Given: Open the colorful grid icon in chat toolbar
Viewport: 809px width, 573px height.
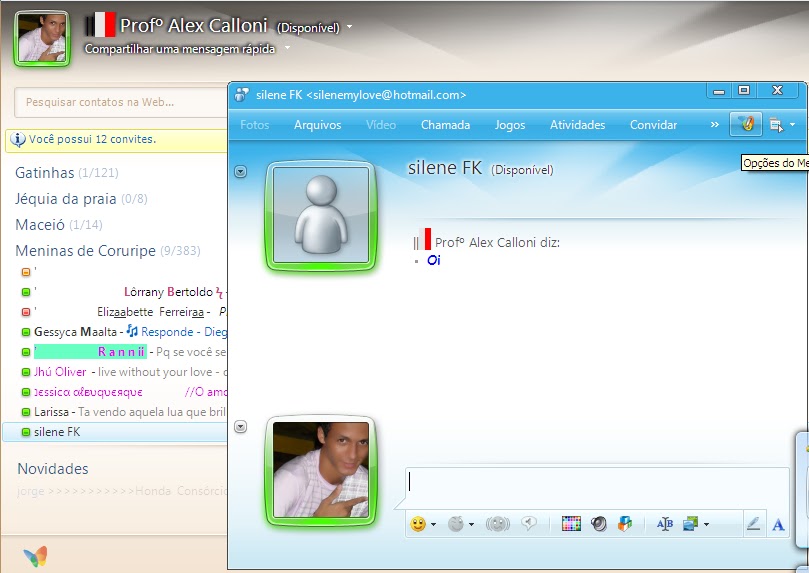Looking at the screenshot, I should coord(571,524).
